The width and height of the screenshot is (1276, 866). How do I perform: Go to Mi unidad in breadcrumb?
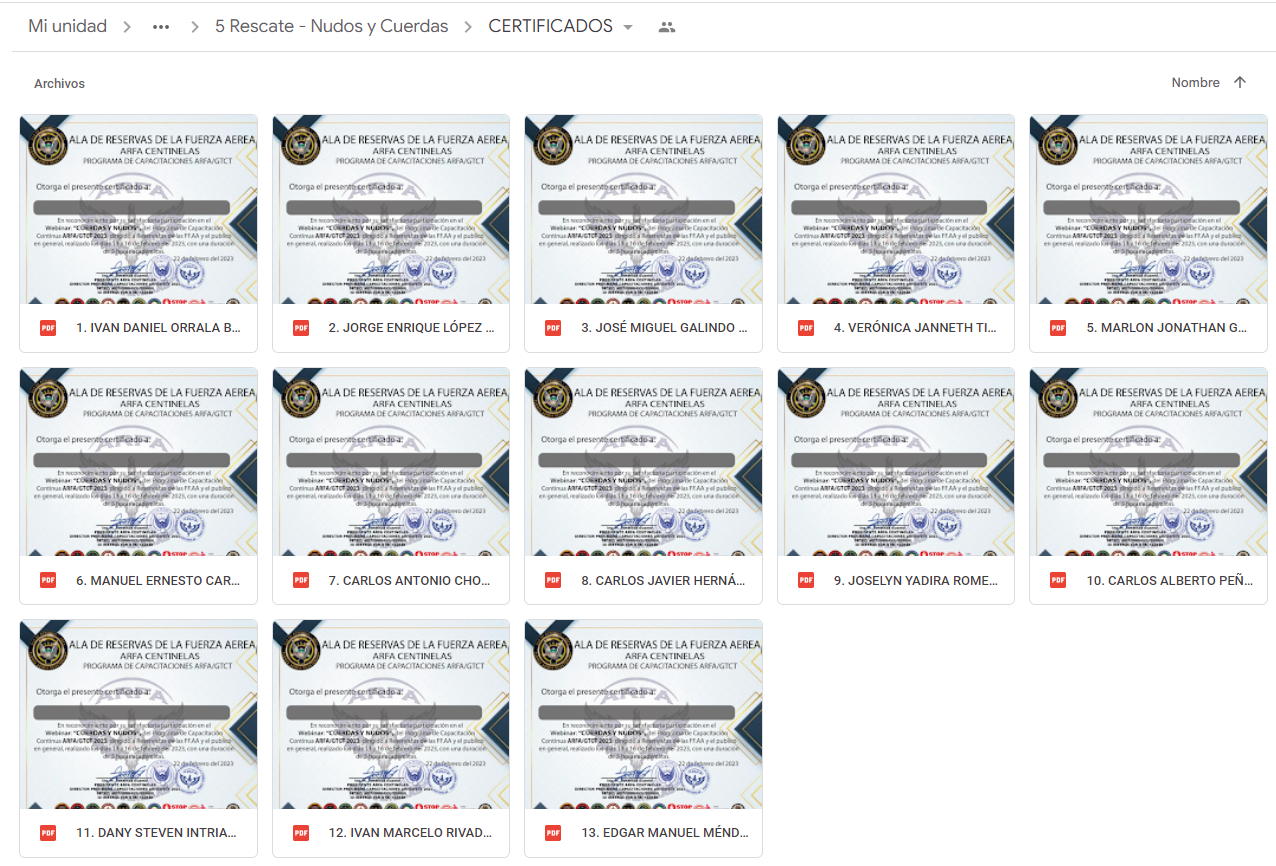[x=67, y=27]
